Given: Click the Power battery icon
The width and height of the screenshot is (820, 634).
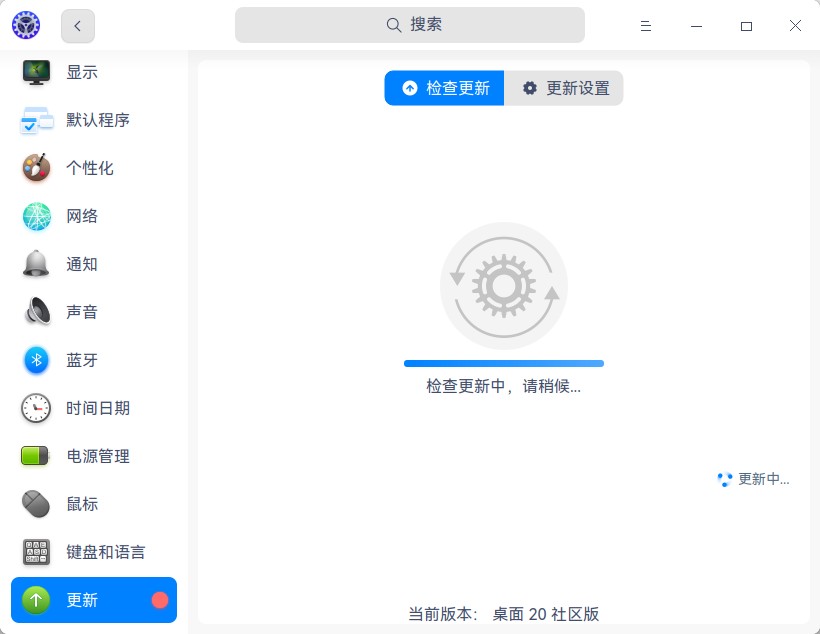Looking at the screenshot, I should point(35,456).
